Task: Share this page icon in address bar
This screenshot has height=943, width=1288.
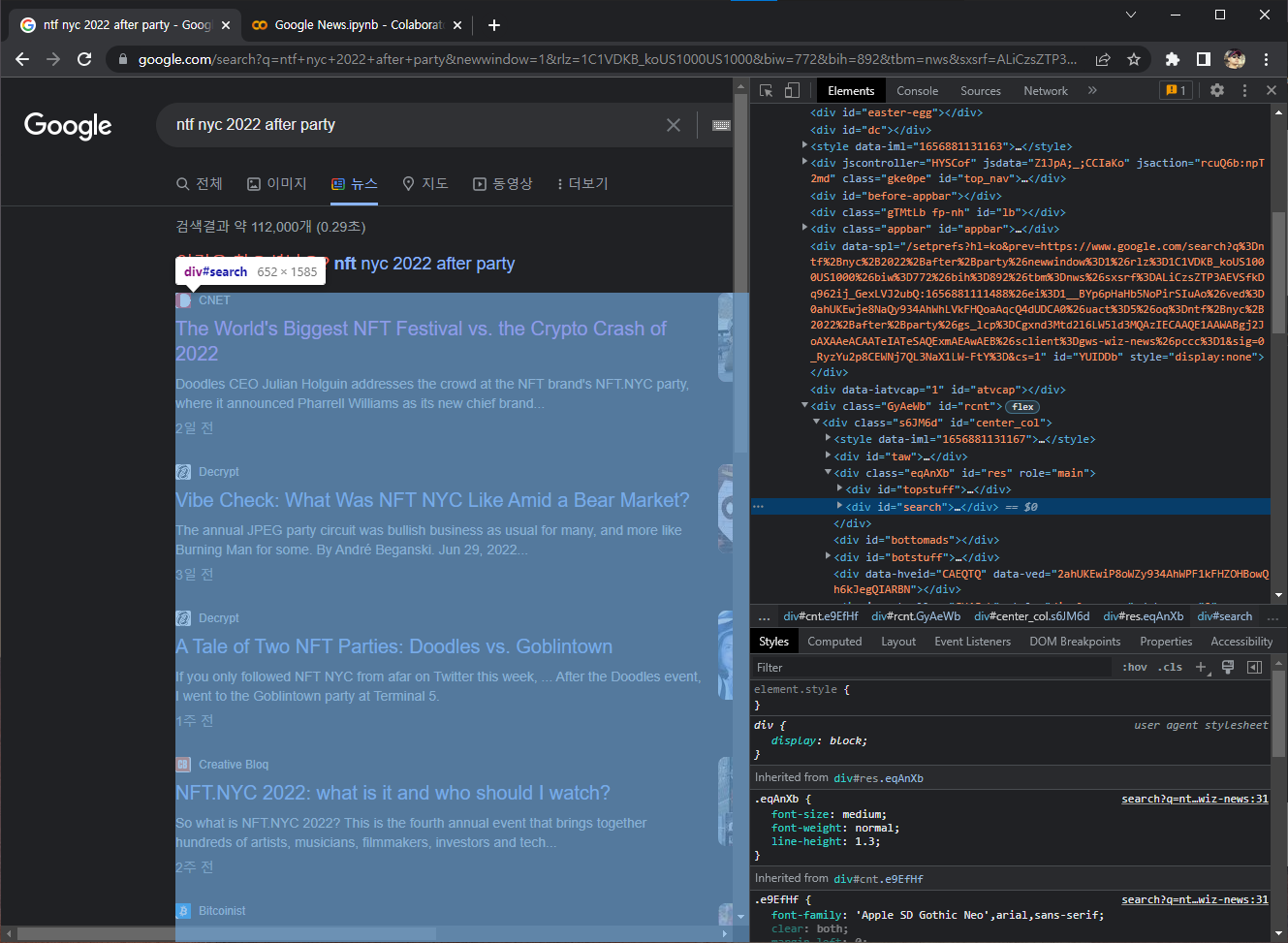Action: pyautogui.click(x=1103, y=59)
